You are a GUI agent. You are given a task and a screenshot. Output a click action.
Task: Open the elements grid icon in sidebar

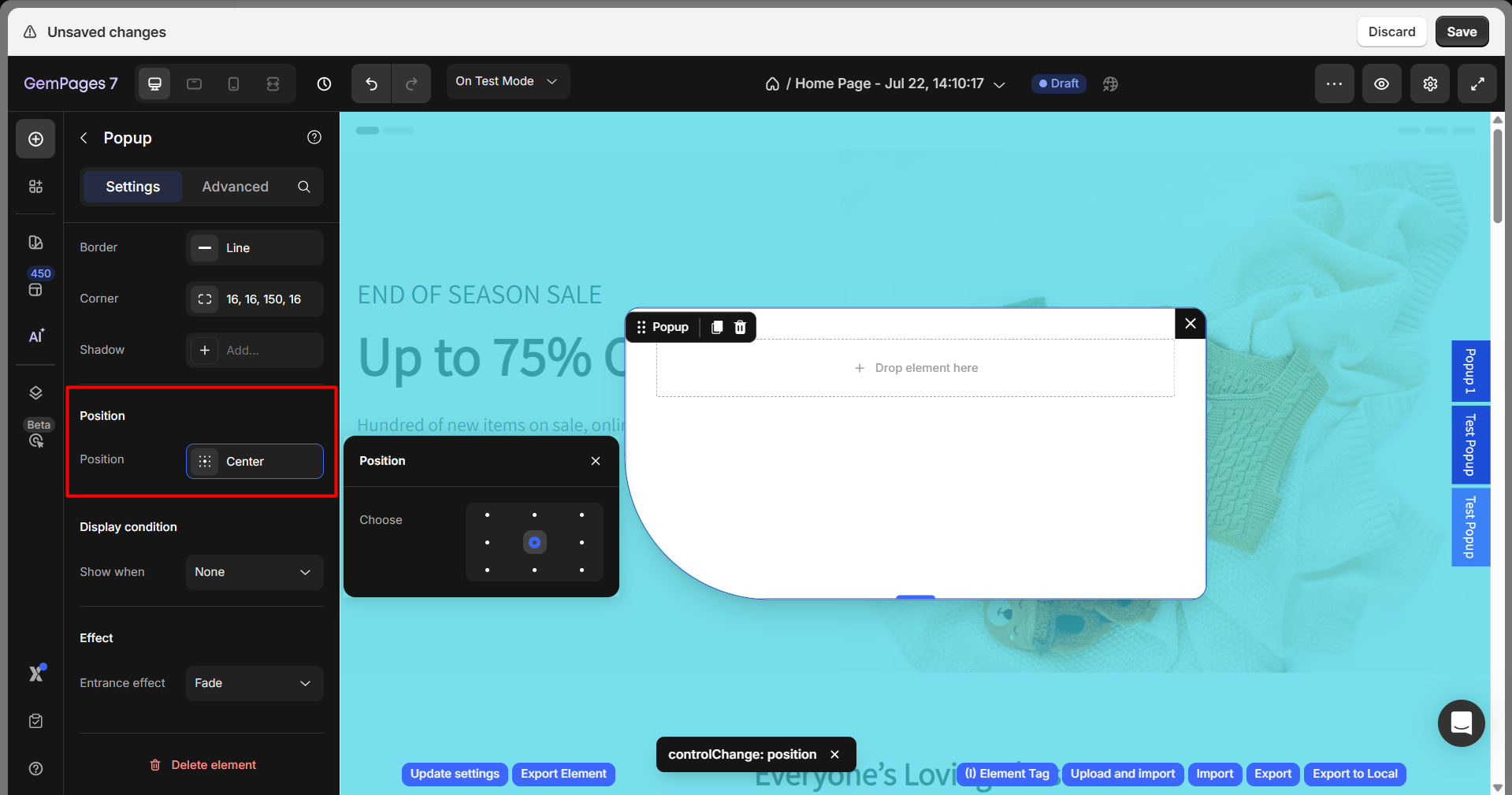(x=35, y=187)
